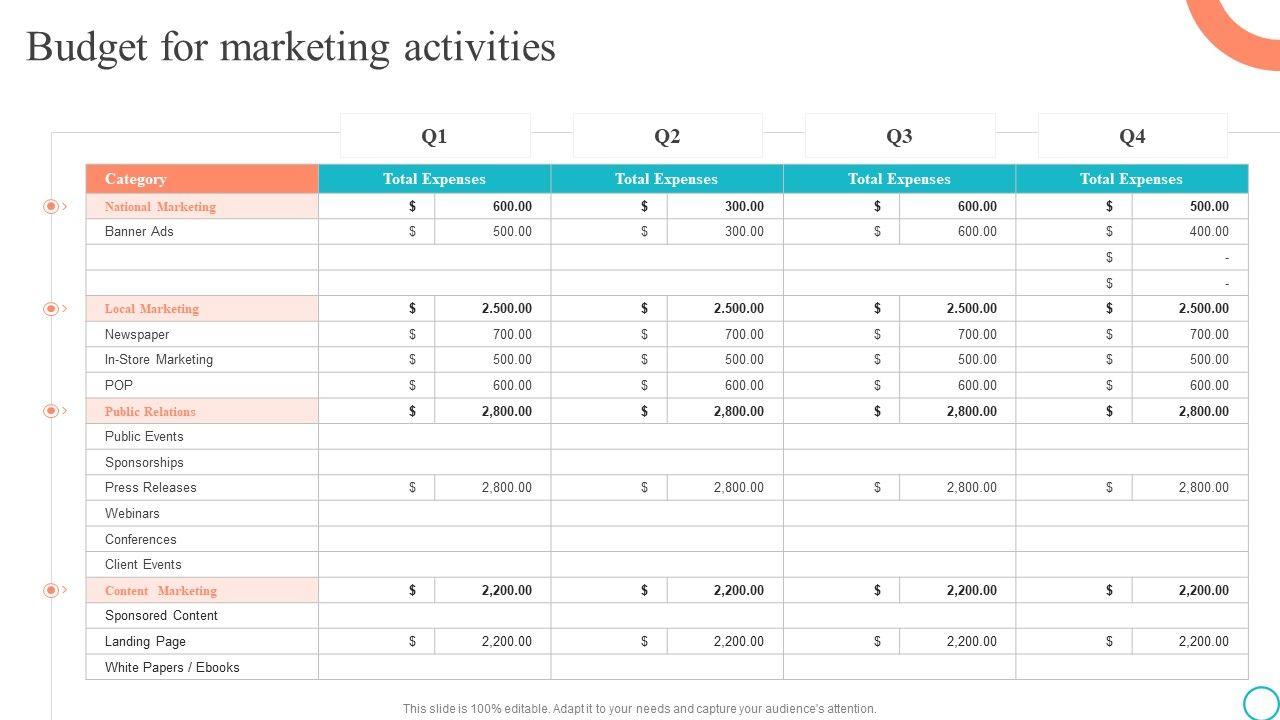Click the slide title Budget for marketing activities
This screenshot has height=720, width=1280.
pos(291,47)
